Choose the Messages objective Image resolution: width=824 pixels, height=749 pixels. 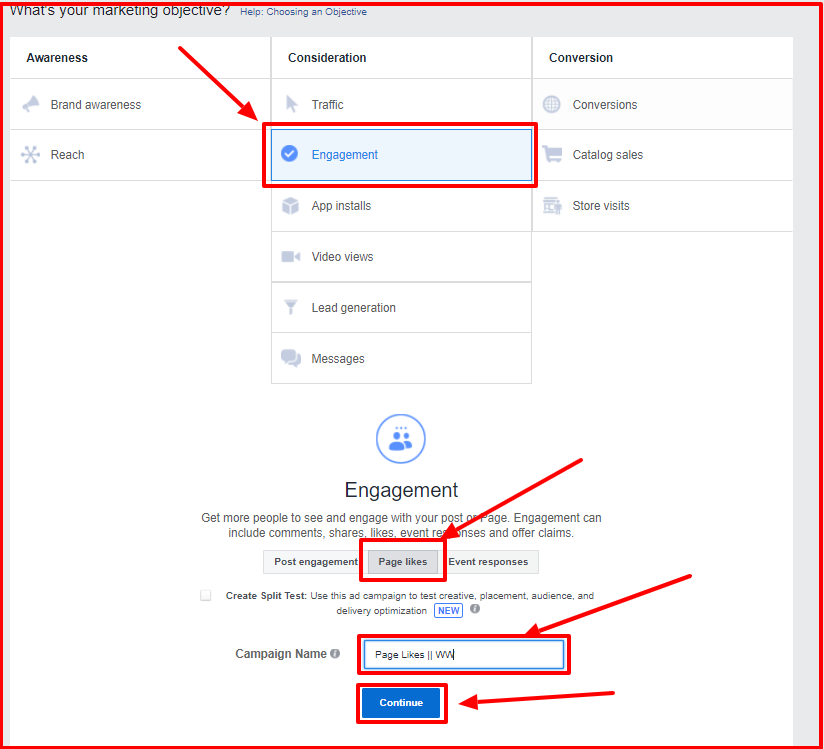(x=401, y=358)
